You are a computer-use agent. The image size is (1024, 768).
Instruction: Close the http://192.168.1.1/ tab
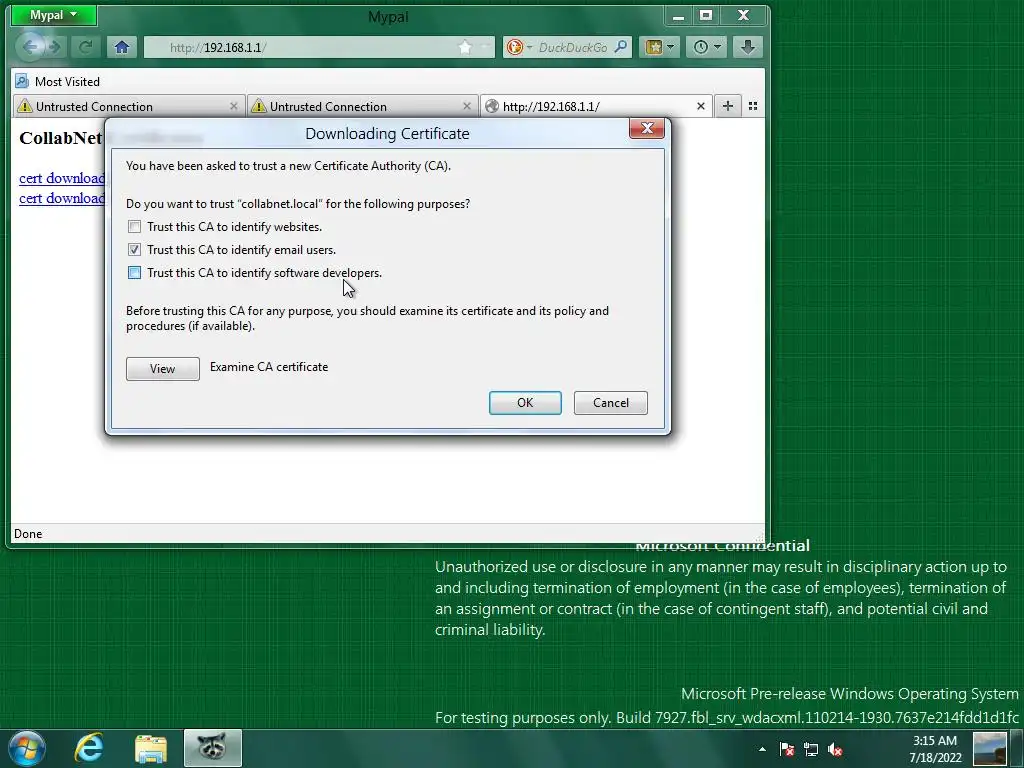701,106
